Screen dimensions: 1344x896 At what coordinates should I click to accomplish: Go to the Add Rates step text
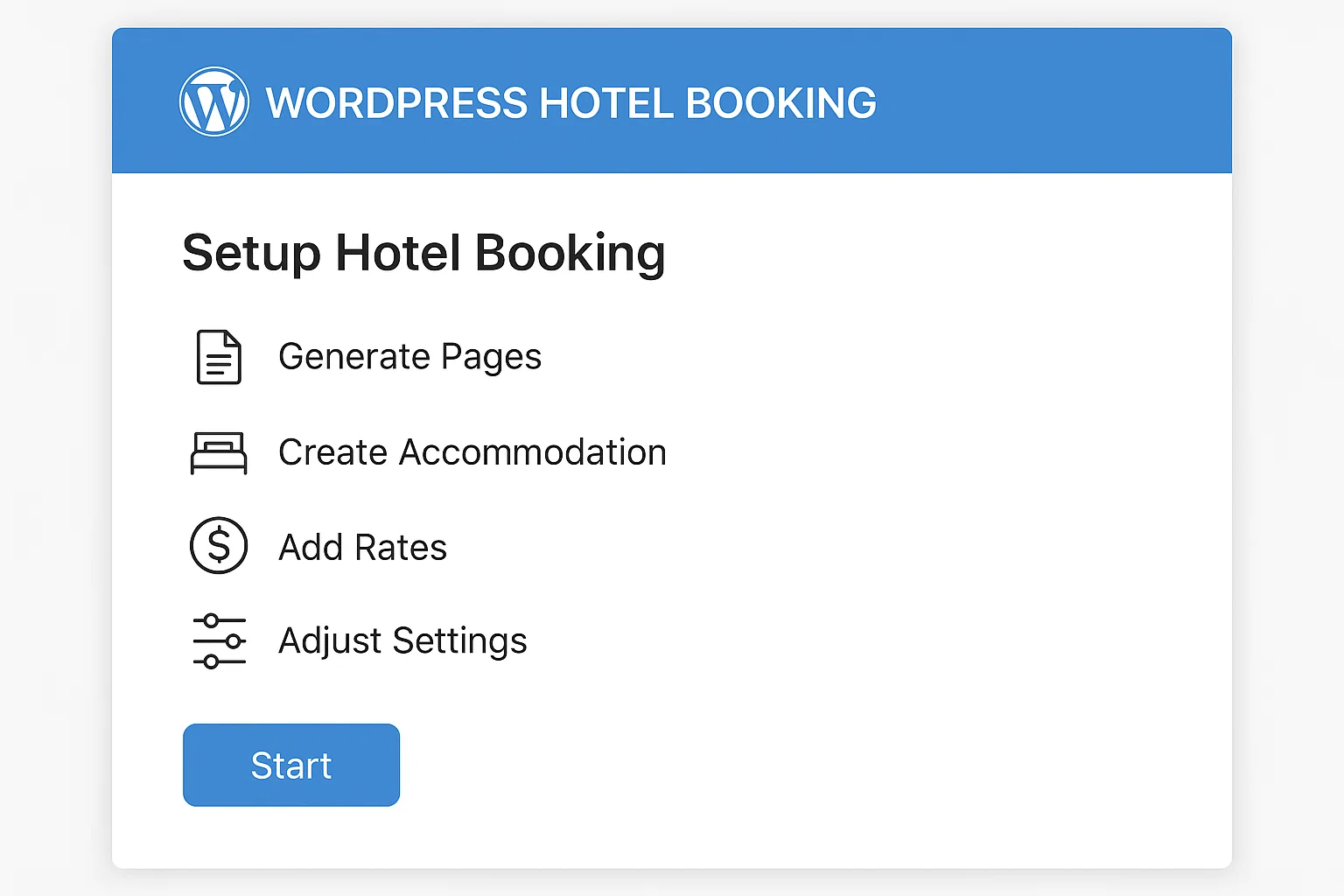pos(362,548)
